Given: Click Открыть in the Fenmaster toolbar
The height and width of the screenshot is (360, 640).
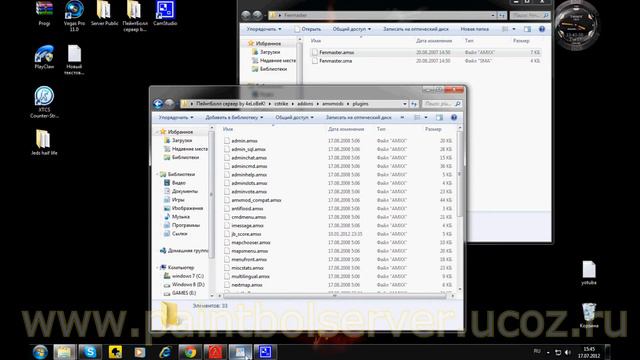Looking at the screenshot, I should pyautogui.click(x=308, y=29).
